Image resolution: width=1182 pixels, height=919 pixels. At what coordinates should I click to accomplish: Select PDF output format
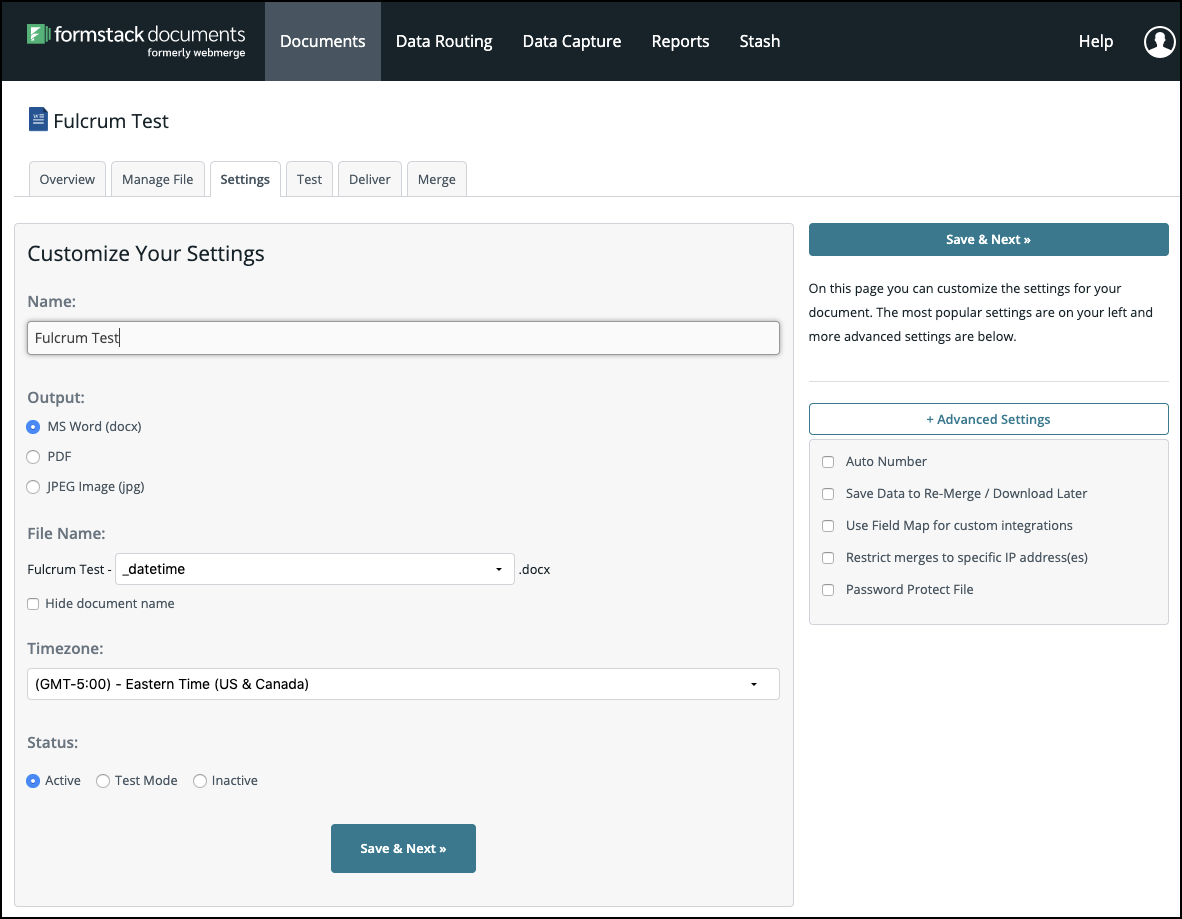click(33, 457)
